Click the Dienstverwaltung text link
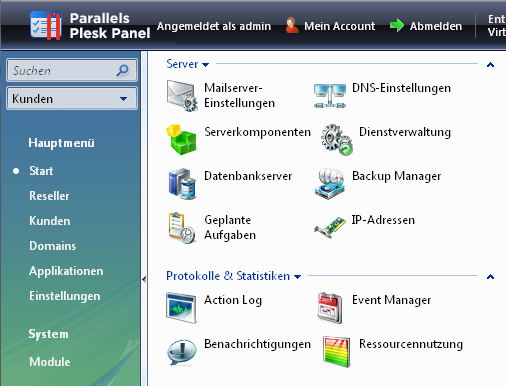The image size is (506, 386). (x=405, y=132)
